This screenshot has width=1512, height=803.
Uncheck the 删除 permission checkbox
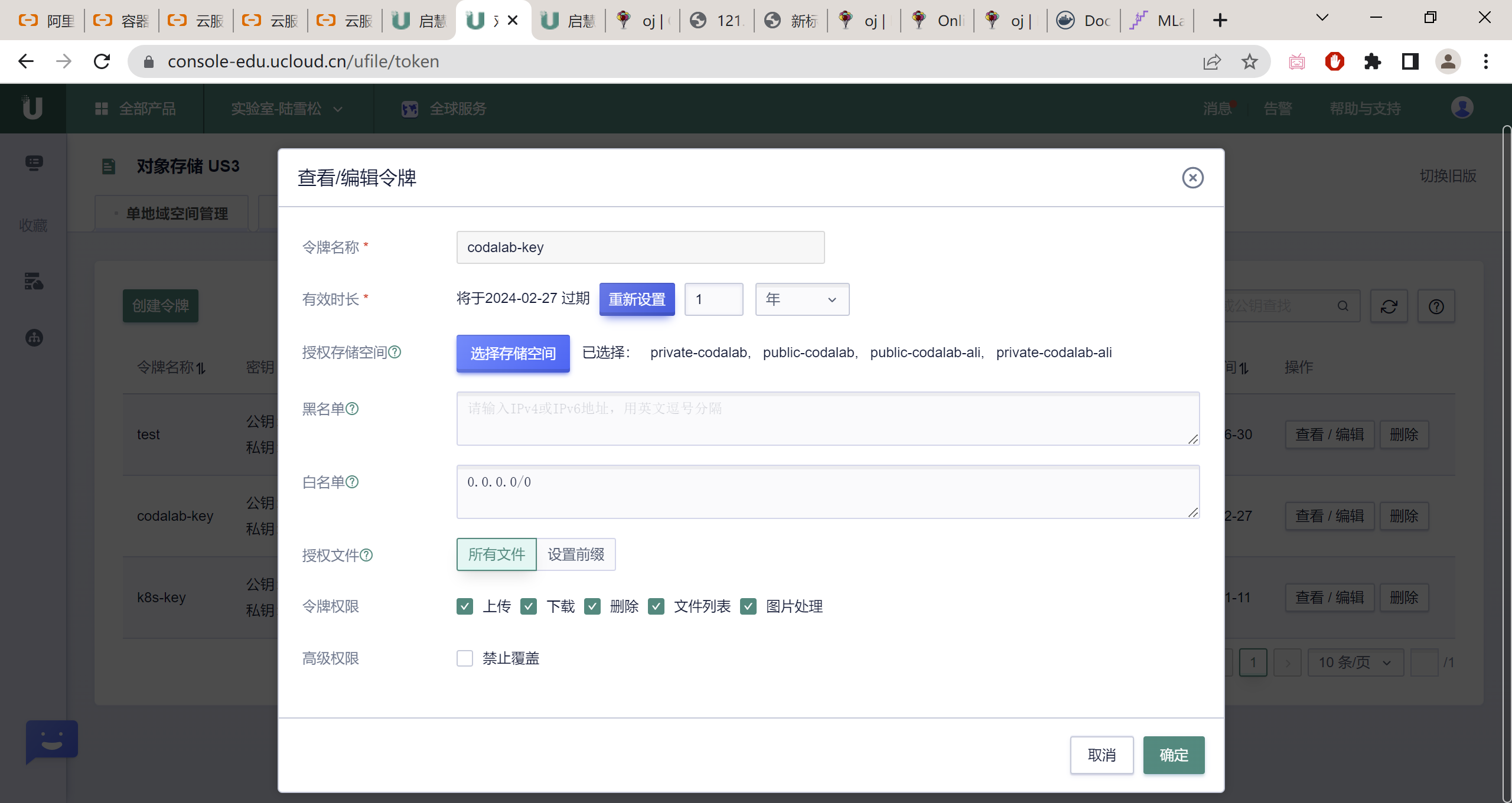(592, 606)
